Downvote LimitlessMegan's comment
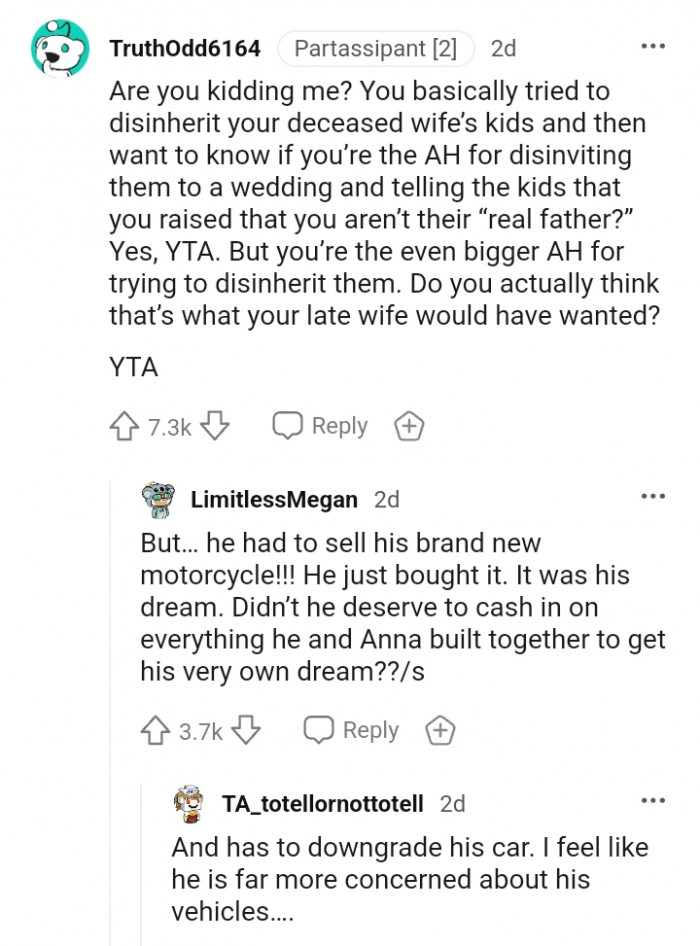 [x=247, y=731]
